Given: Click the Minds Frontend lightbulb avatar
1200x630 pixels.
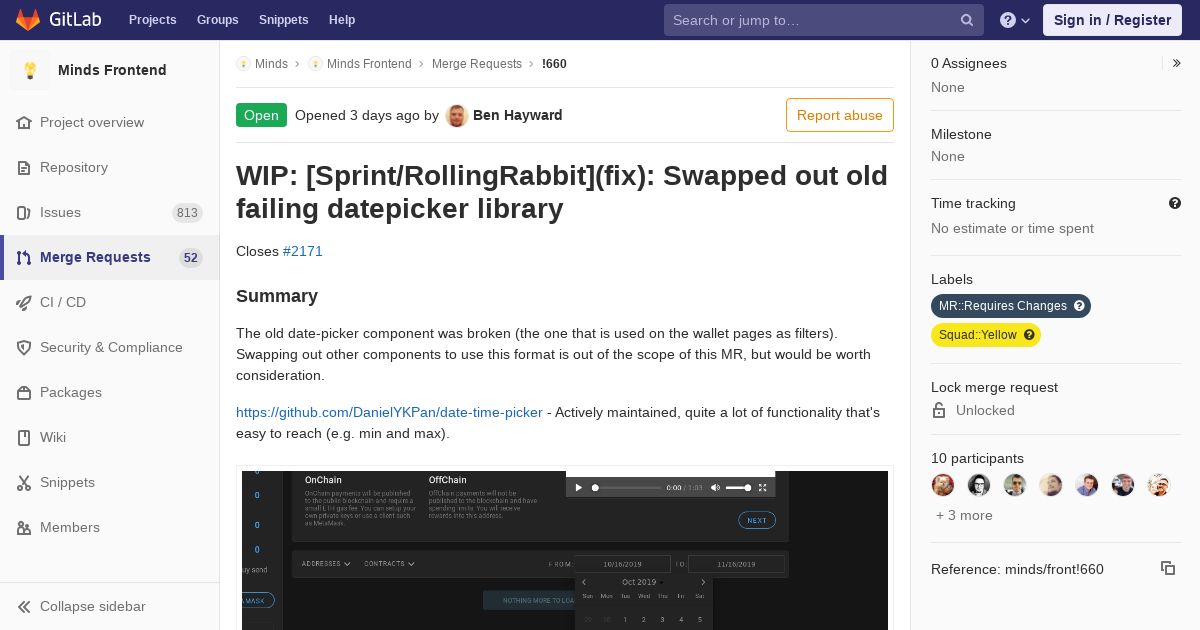Looking at the screenshot, I should [x=30, y=70].
